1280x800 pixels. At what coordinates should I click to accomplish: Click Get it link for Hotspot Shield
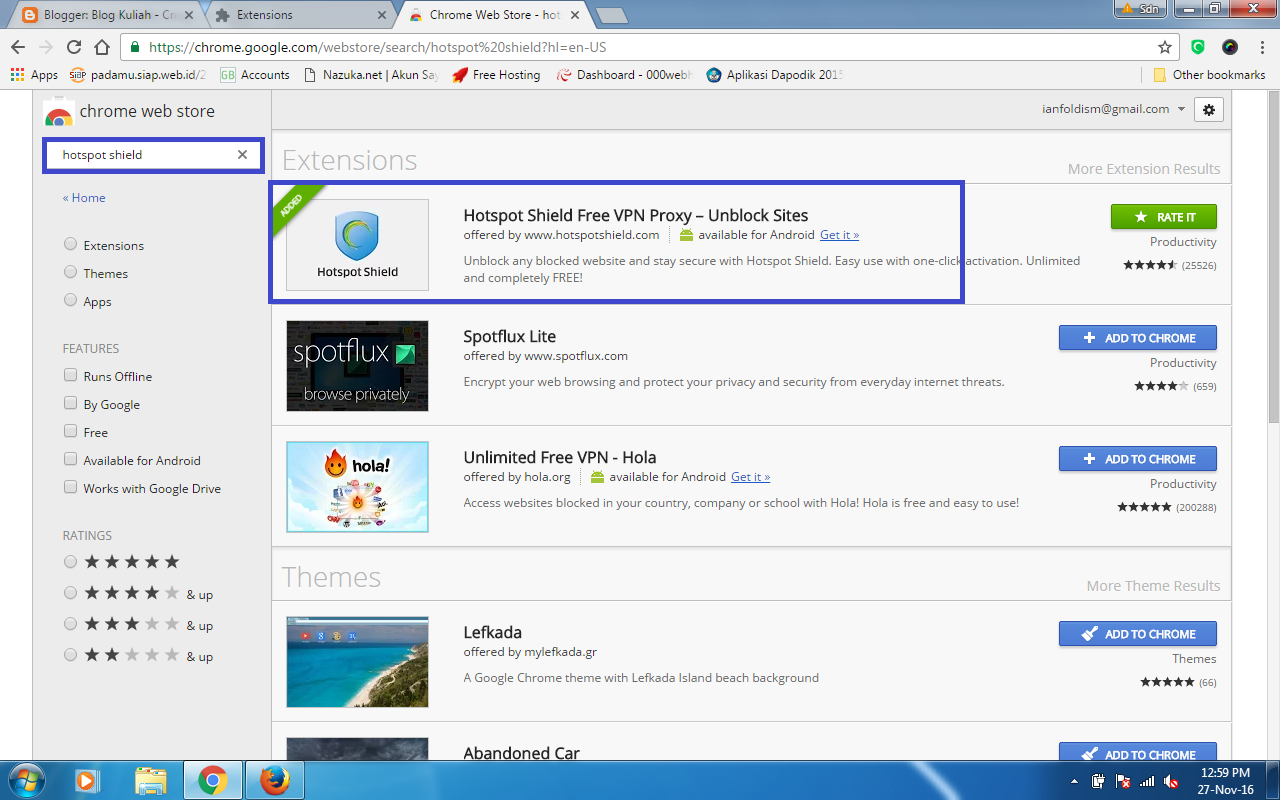(839, 235)
